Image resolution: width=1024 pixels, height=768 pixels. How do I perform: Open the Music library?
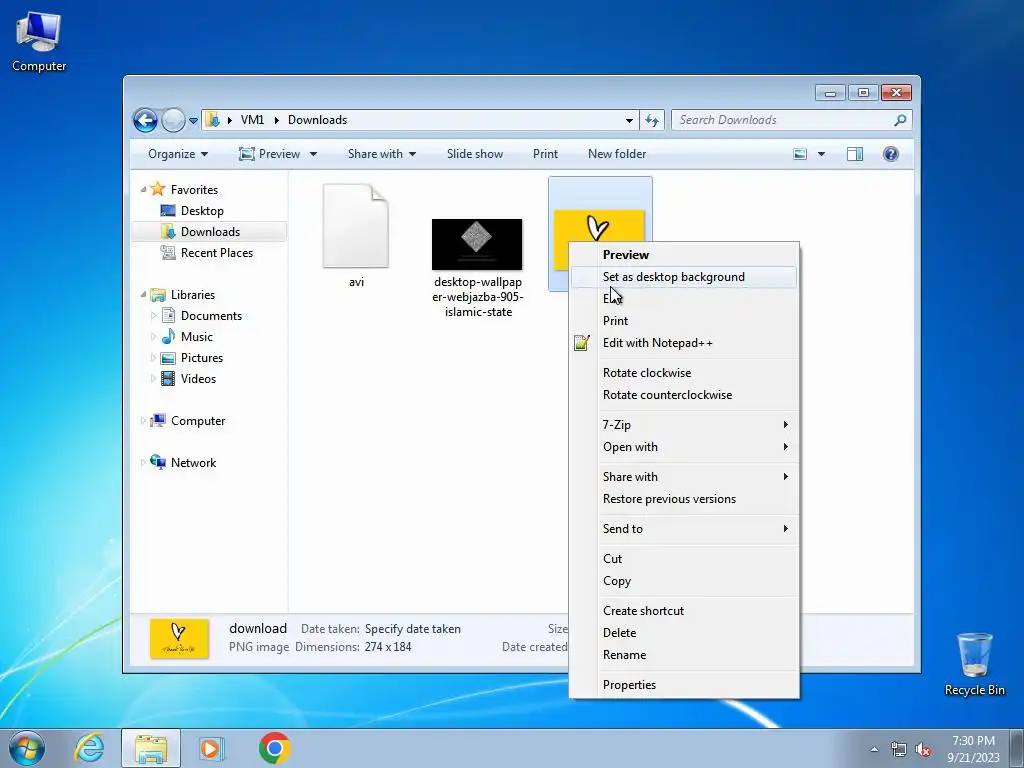click(197, 337)
